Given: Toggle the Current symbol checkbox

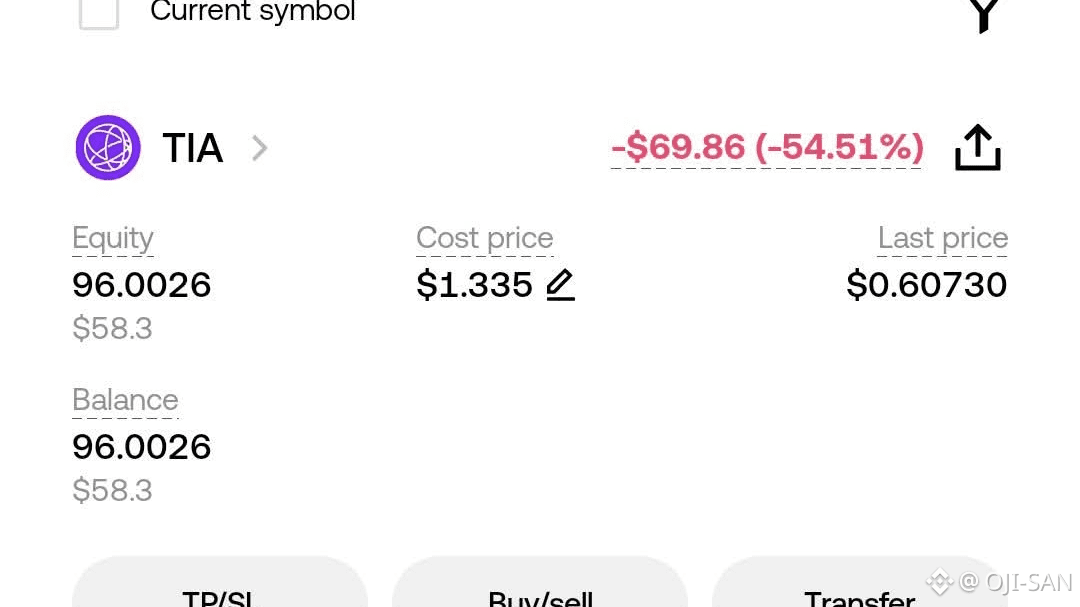Looking at the screenshot, I should (x=99, y=12).
